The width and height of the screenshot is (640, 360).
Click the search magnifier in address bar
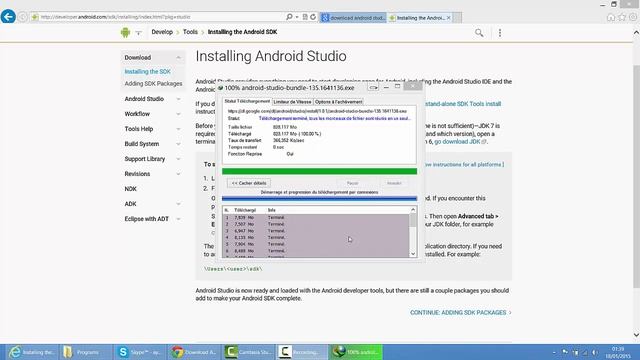tap(289, 17)
